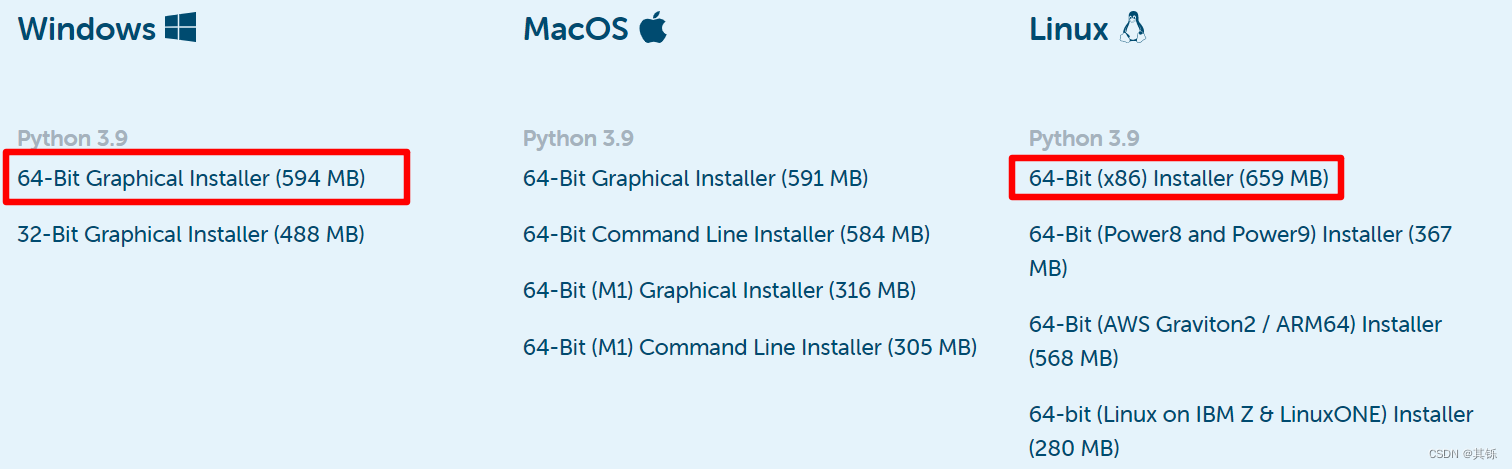The width and height of the screenshot is (1512, 469).
Task: Click the CSDN watermark text
Action: point(1468,454)
